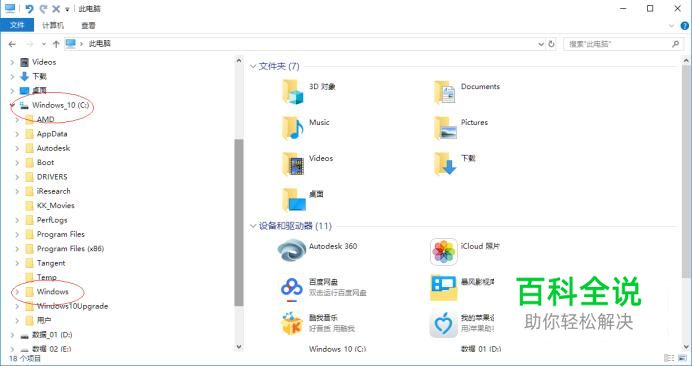The width and height of the screenshot is (692, 366).
Task: Select the Tangent folder in tree
Action: pos(51,263)
